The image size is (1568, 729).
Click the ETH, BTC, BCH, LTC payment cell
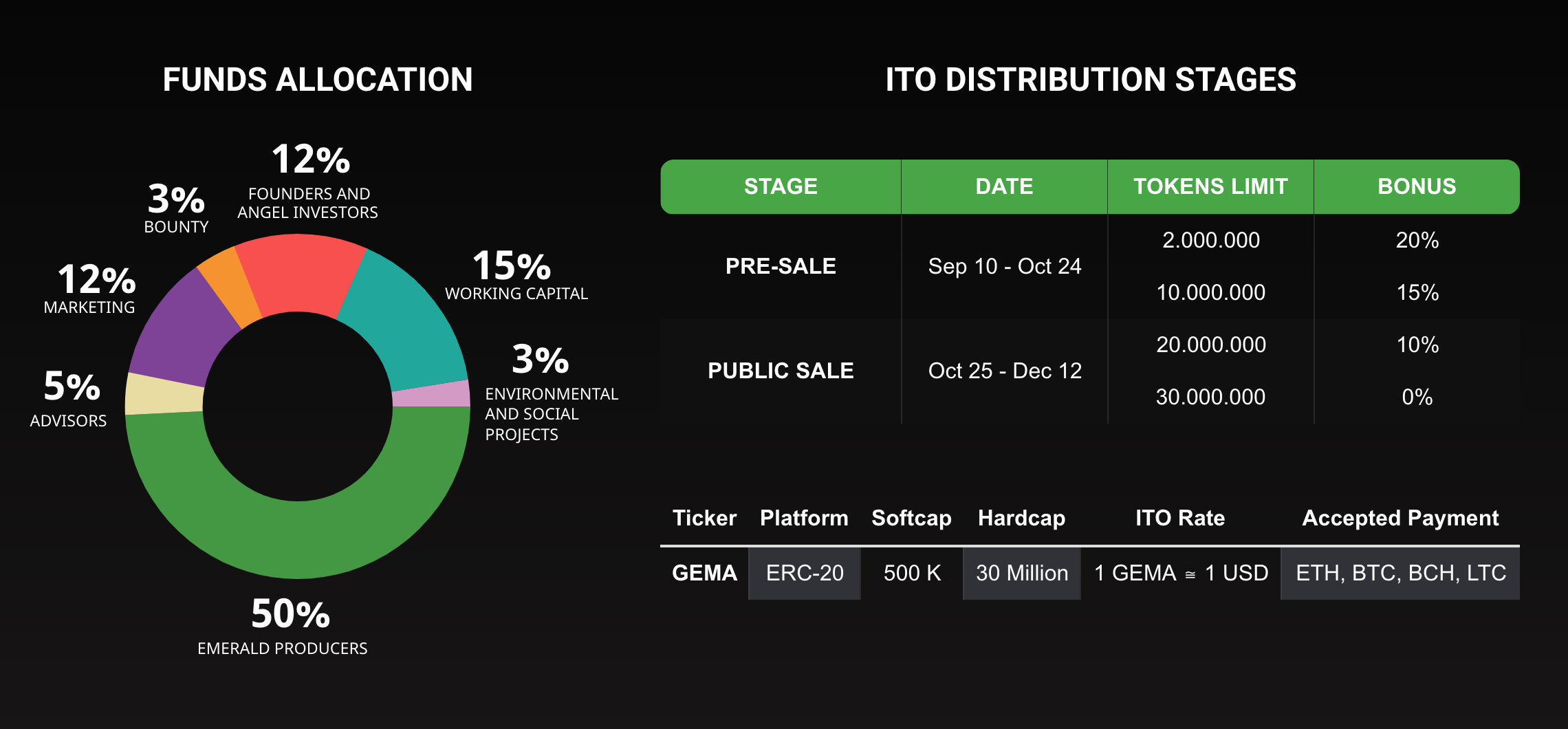click(x=1400, y=573)
